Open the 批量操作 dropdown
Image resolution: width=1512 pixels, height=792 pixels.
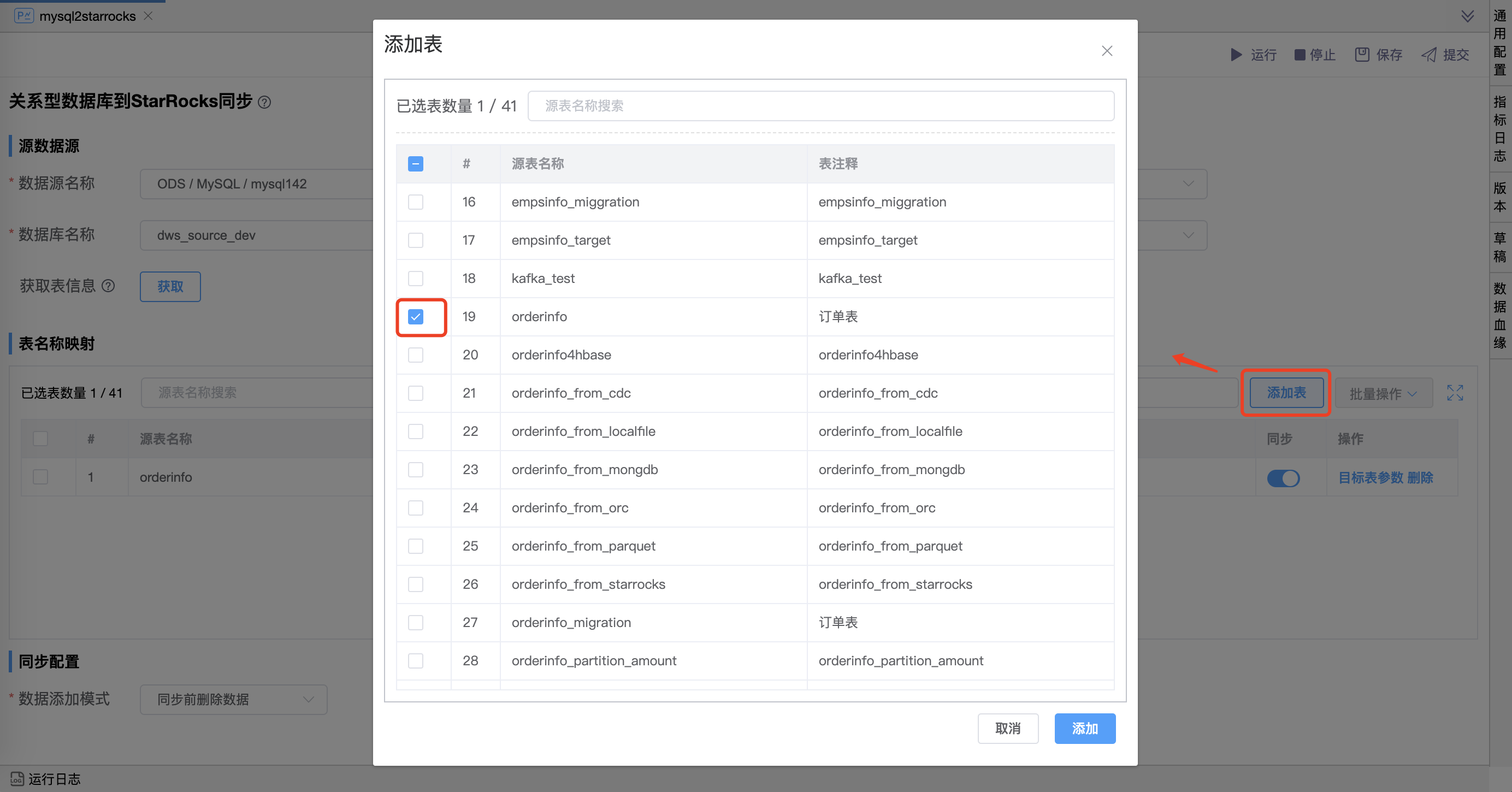[1383, 393]
